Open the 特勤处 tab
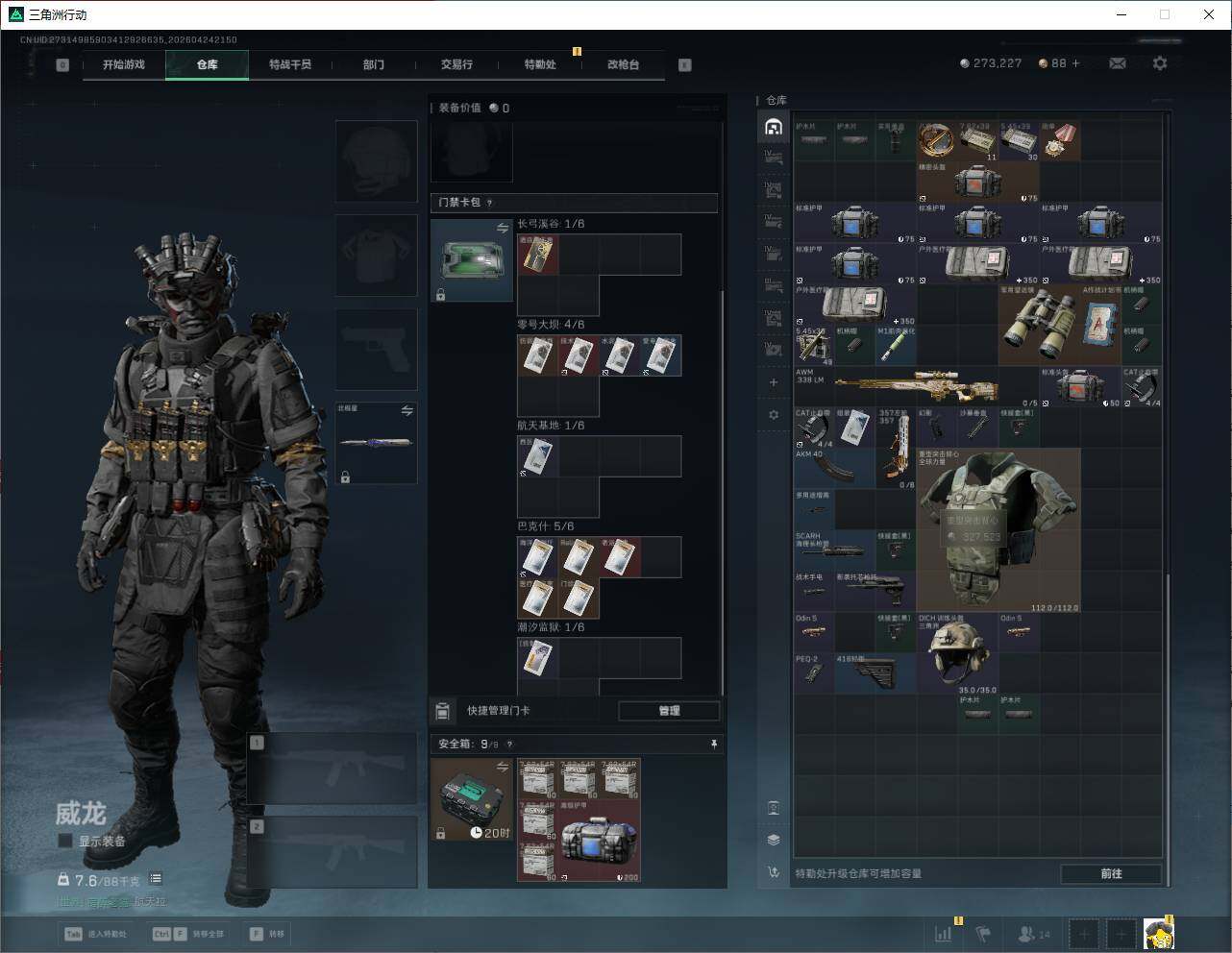This screenshot has height=953, width=1232. (x=540, y=64)
